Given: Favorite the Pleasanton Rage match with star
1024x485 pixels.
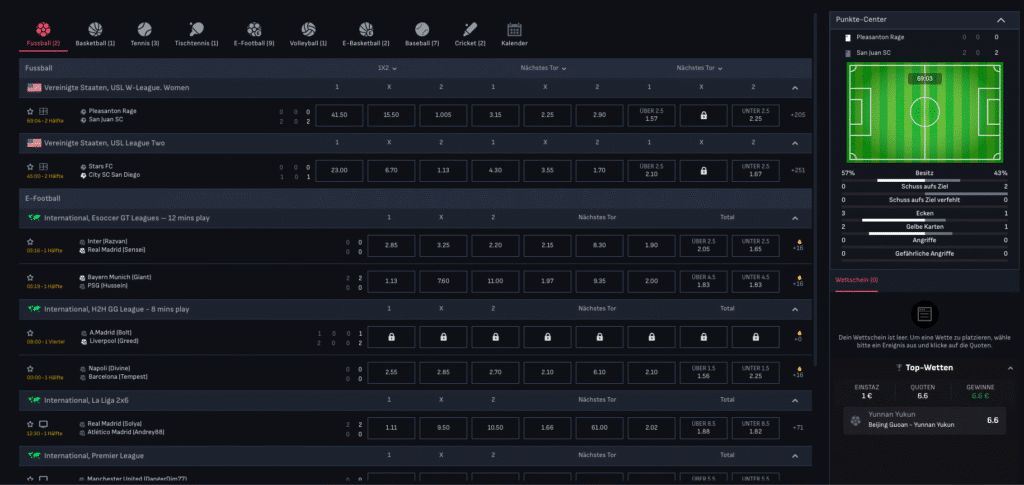Looking at the screenshot, I should [x=30, y=112].
